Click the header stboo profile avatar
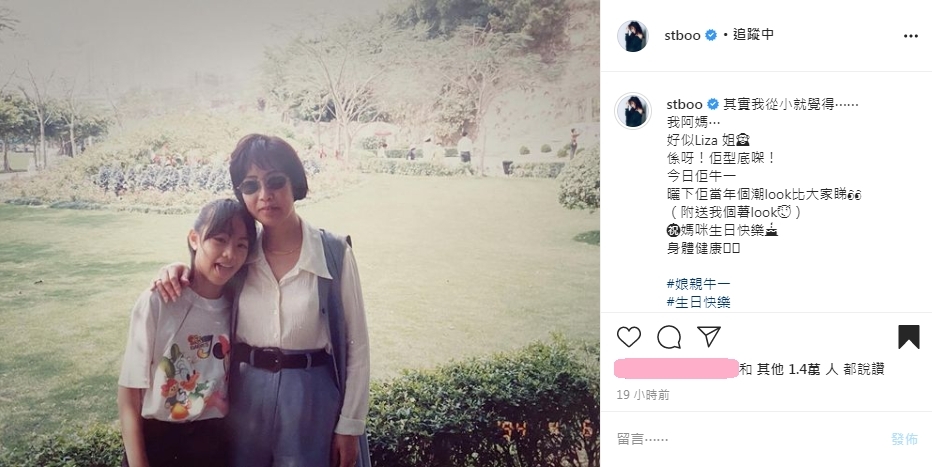Screen dimensions: 932x467 point(632,36)
